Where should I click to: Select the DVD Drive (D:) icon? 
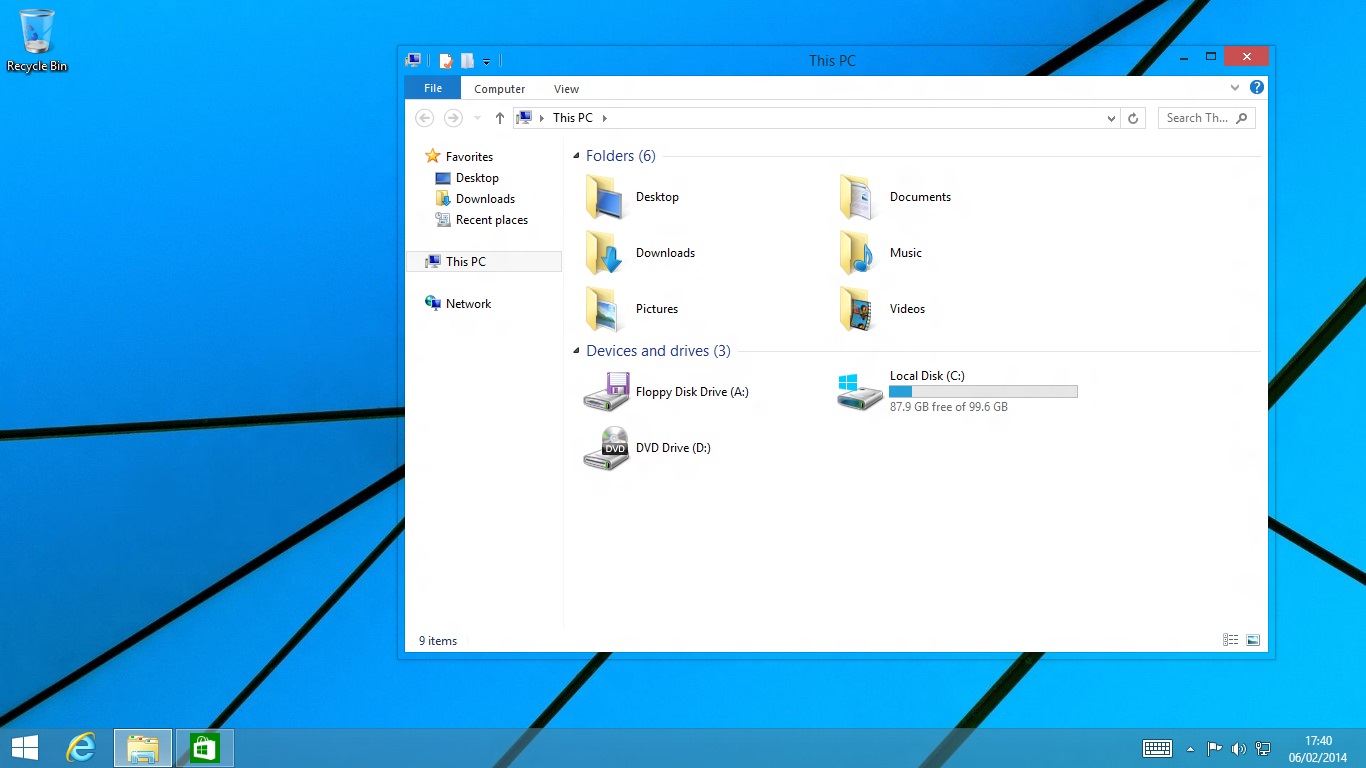606,448
